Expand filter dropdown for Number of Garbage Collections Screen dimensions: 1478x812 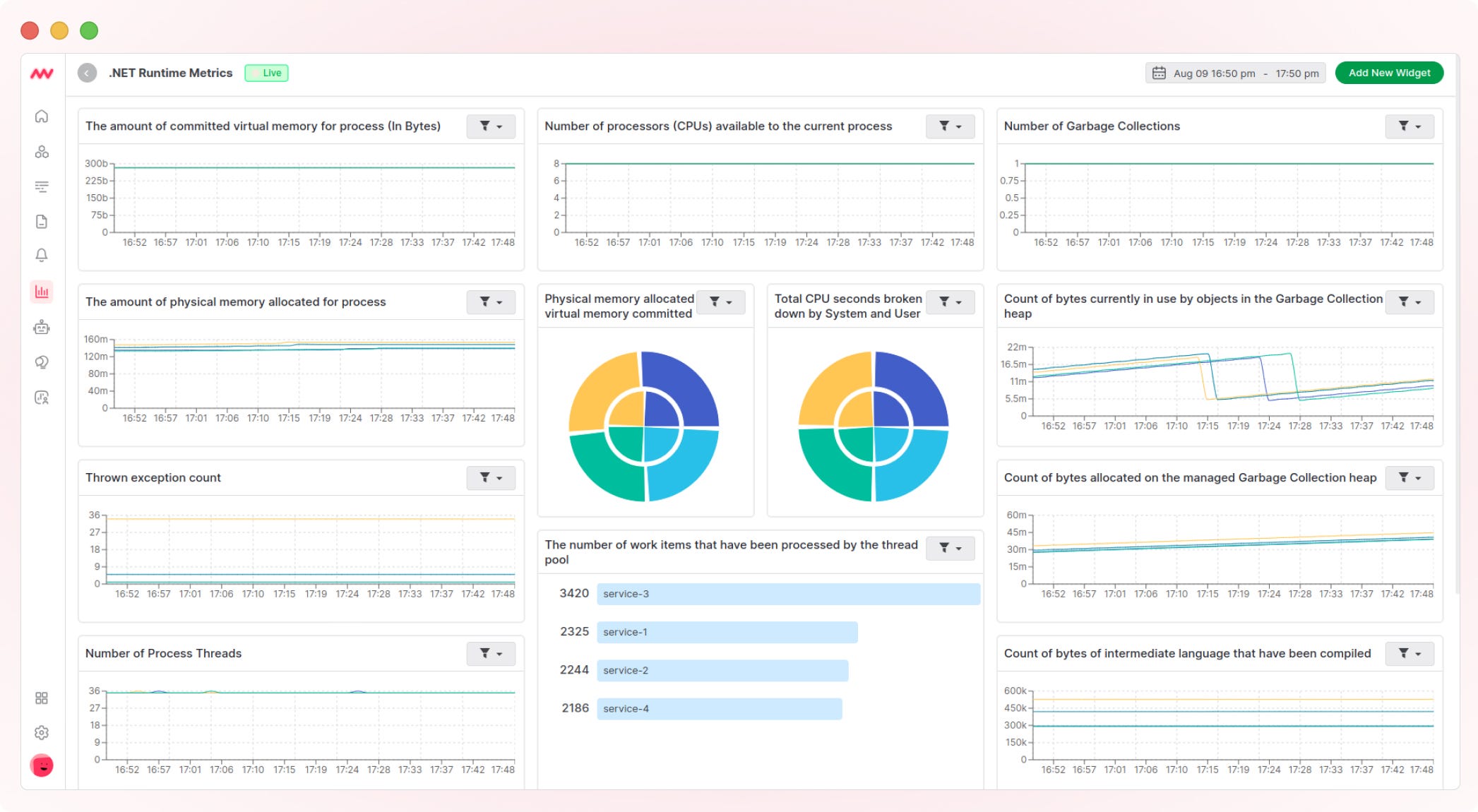point(1409,126)
